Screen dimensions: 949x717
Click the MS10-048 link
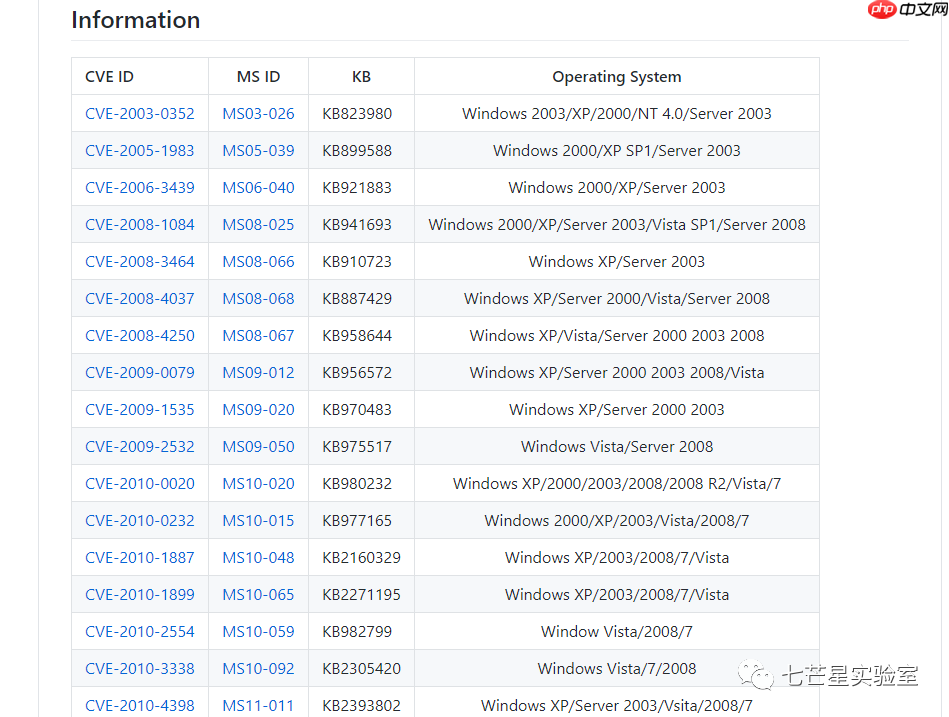coord(258,558)
